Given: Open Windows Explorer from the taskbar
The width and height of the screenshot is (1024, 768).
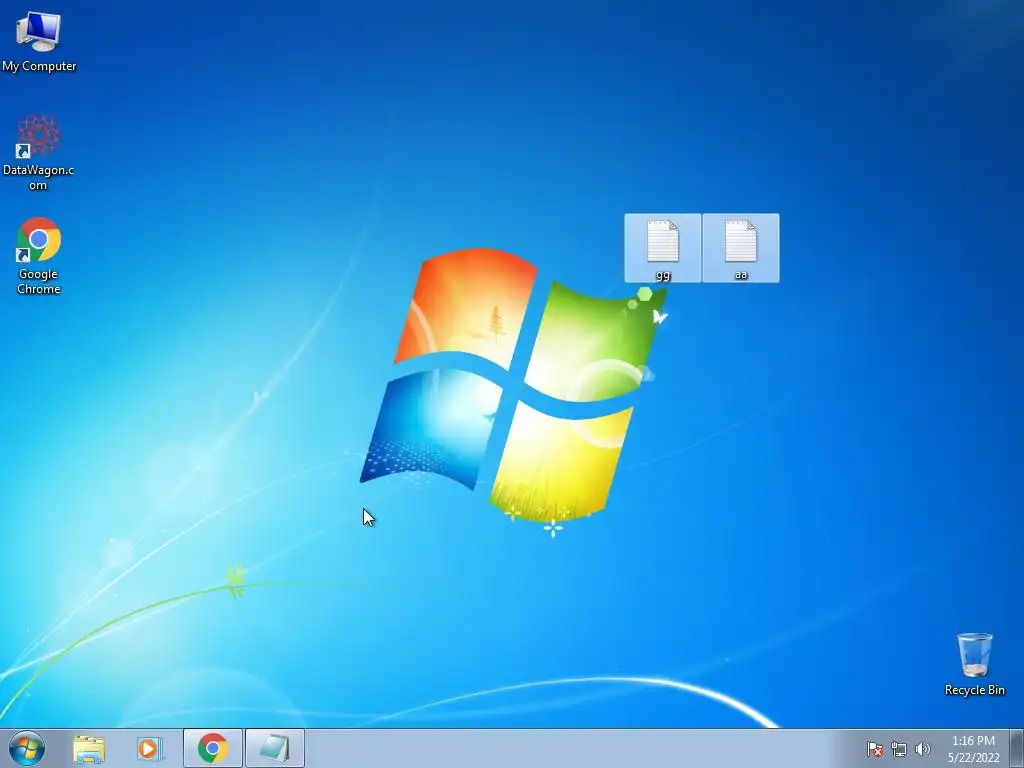Looking at the screenshot, I should click(x=89, y=748).
